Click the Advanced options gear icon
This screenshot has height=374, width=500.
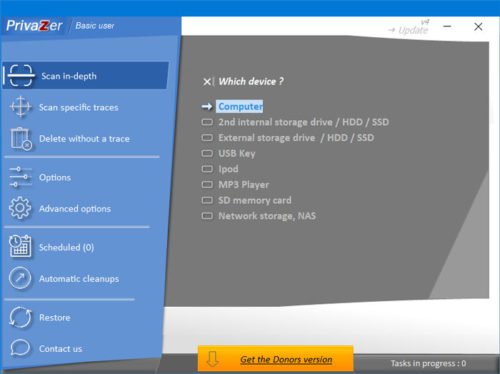20,208
